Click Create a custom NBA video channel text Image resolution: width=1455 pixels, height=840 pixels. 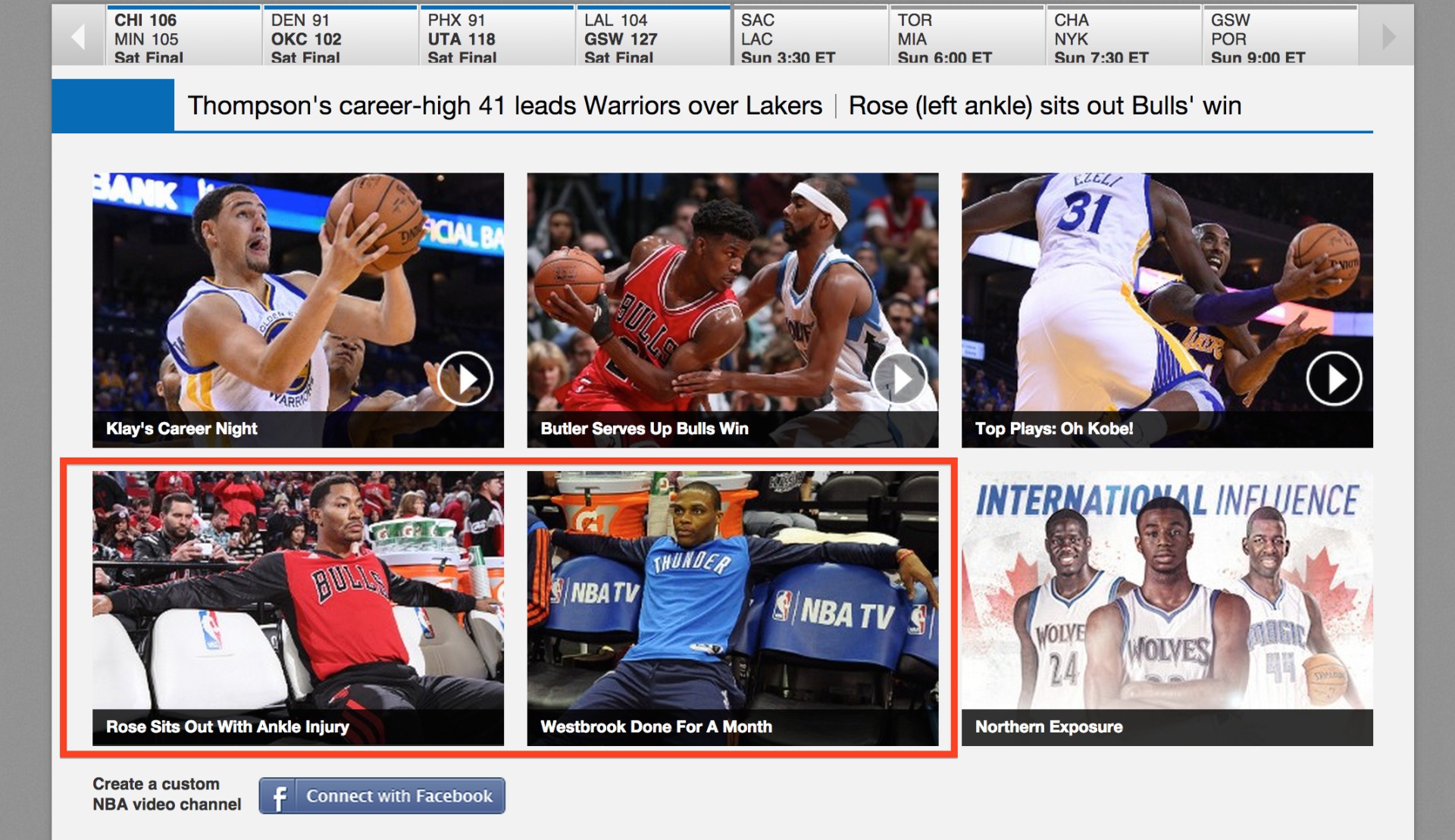click(x=167, y=794)
